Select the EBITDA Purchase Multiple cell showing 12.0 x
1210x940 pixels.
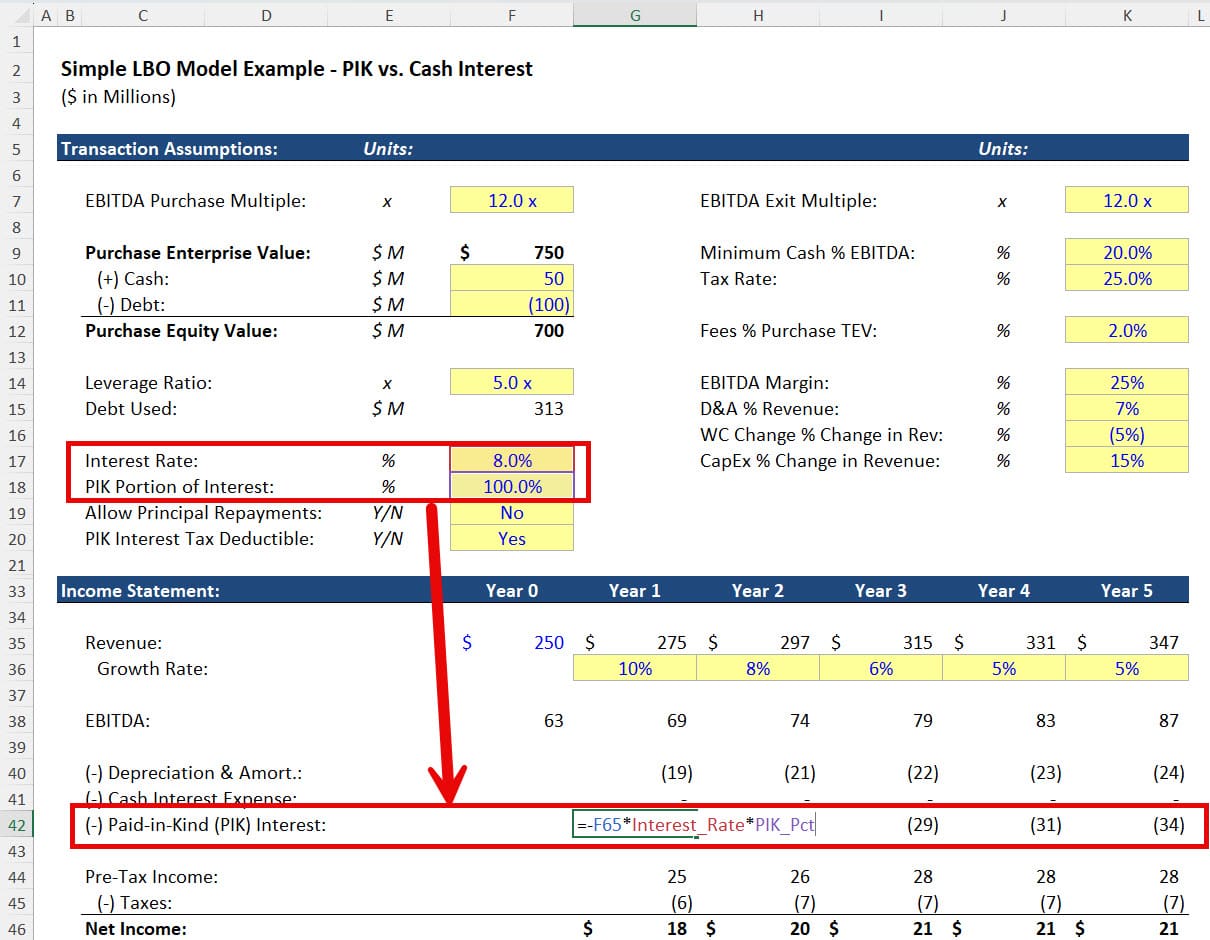point(511,200)
